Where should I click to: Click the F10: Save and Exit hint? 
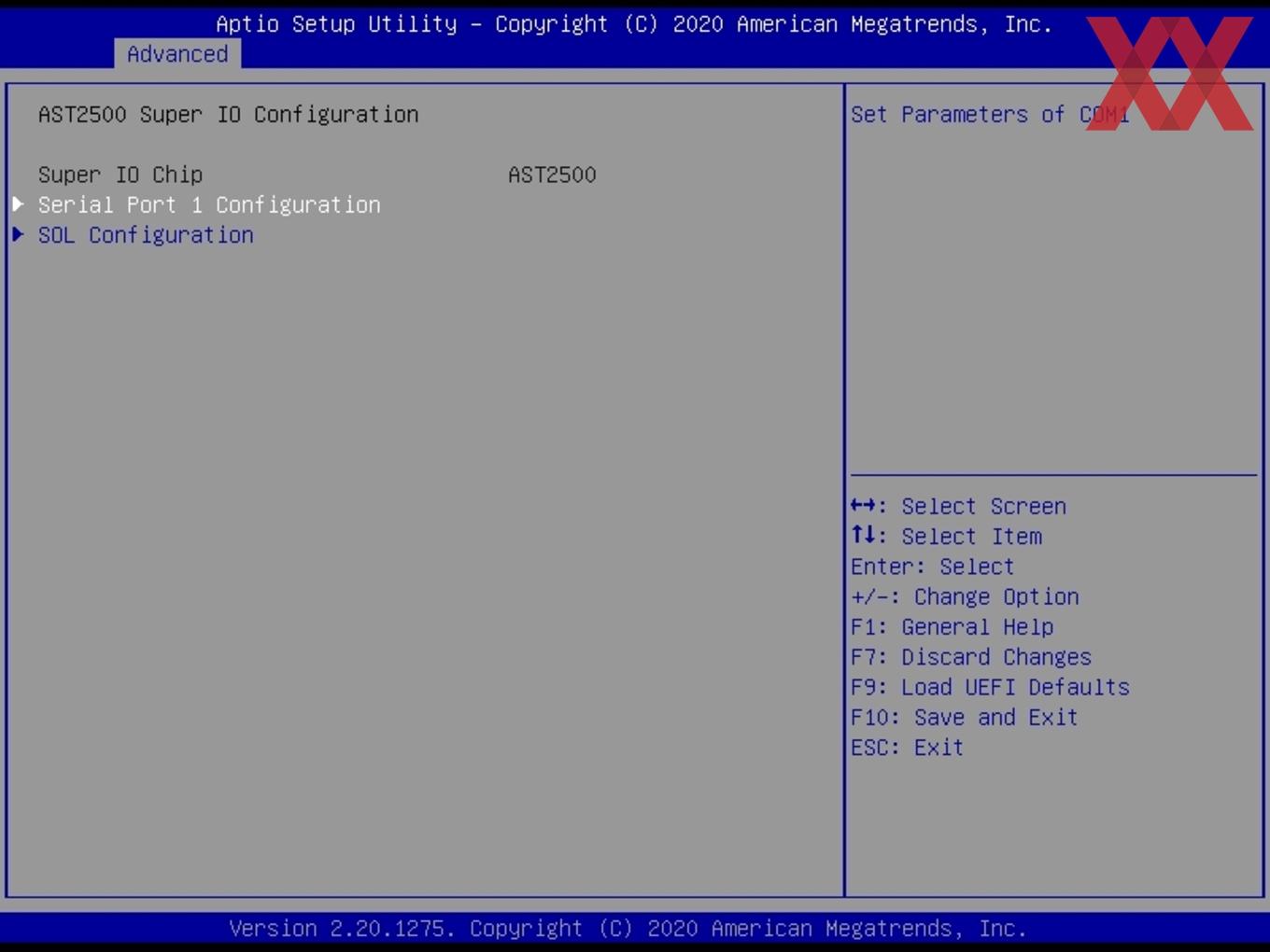(965, 717)
